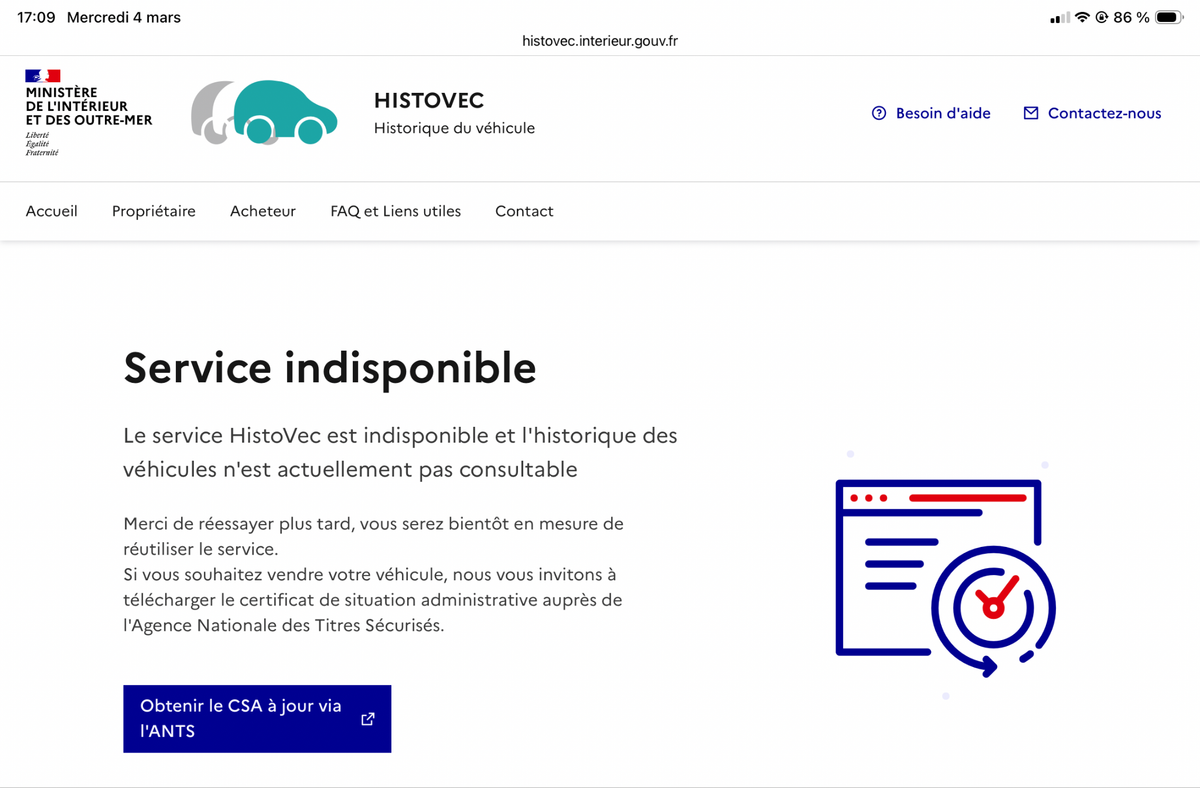
Task: Open the Propriétaire navigation item
Action: pos(154,211)
